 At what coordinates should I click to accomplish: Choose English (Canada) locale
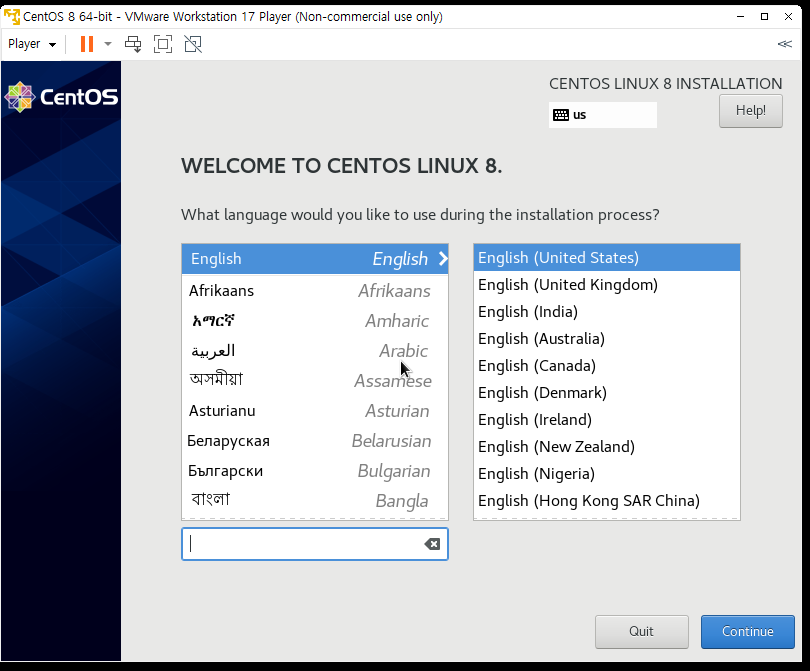click(606, 366)
